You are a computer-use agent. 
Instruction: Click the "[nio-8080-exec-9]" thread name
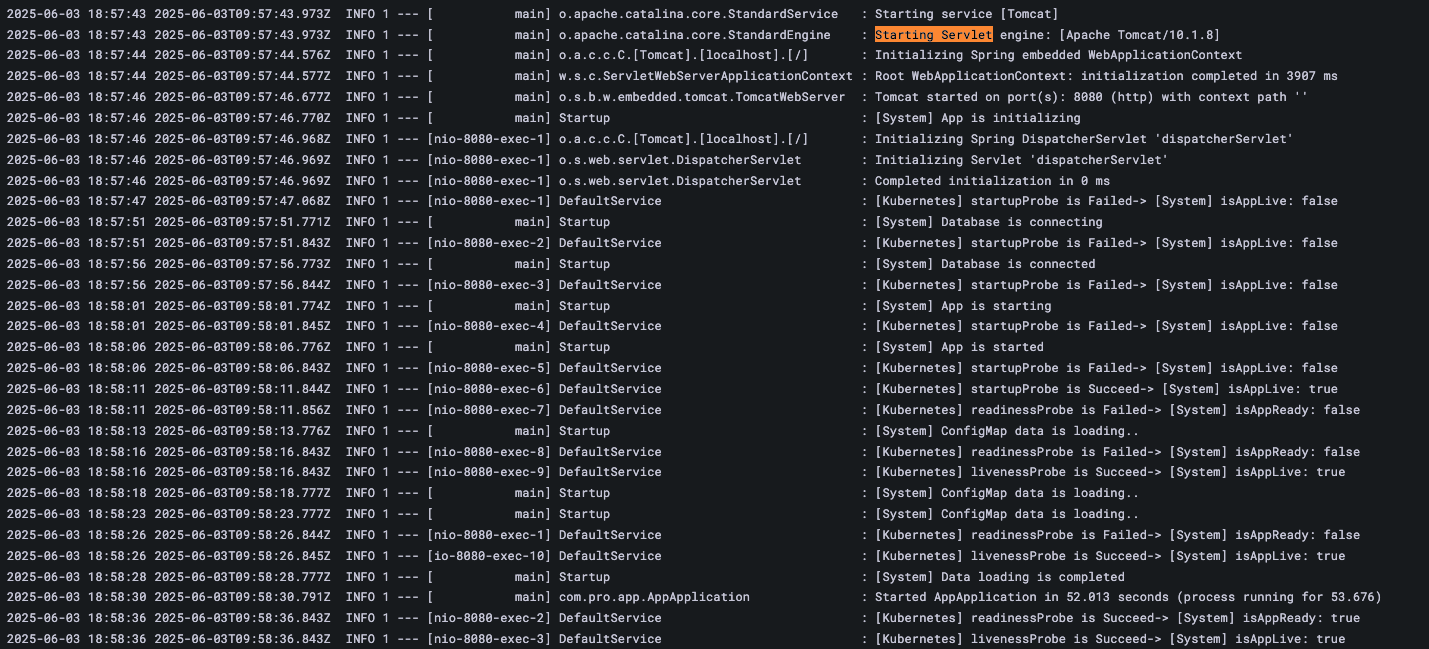click(x=488, y=472)
